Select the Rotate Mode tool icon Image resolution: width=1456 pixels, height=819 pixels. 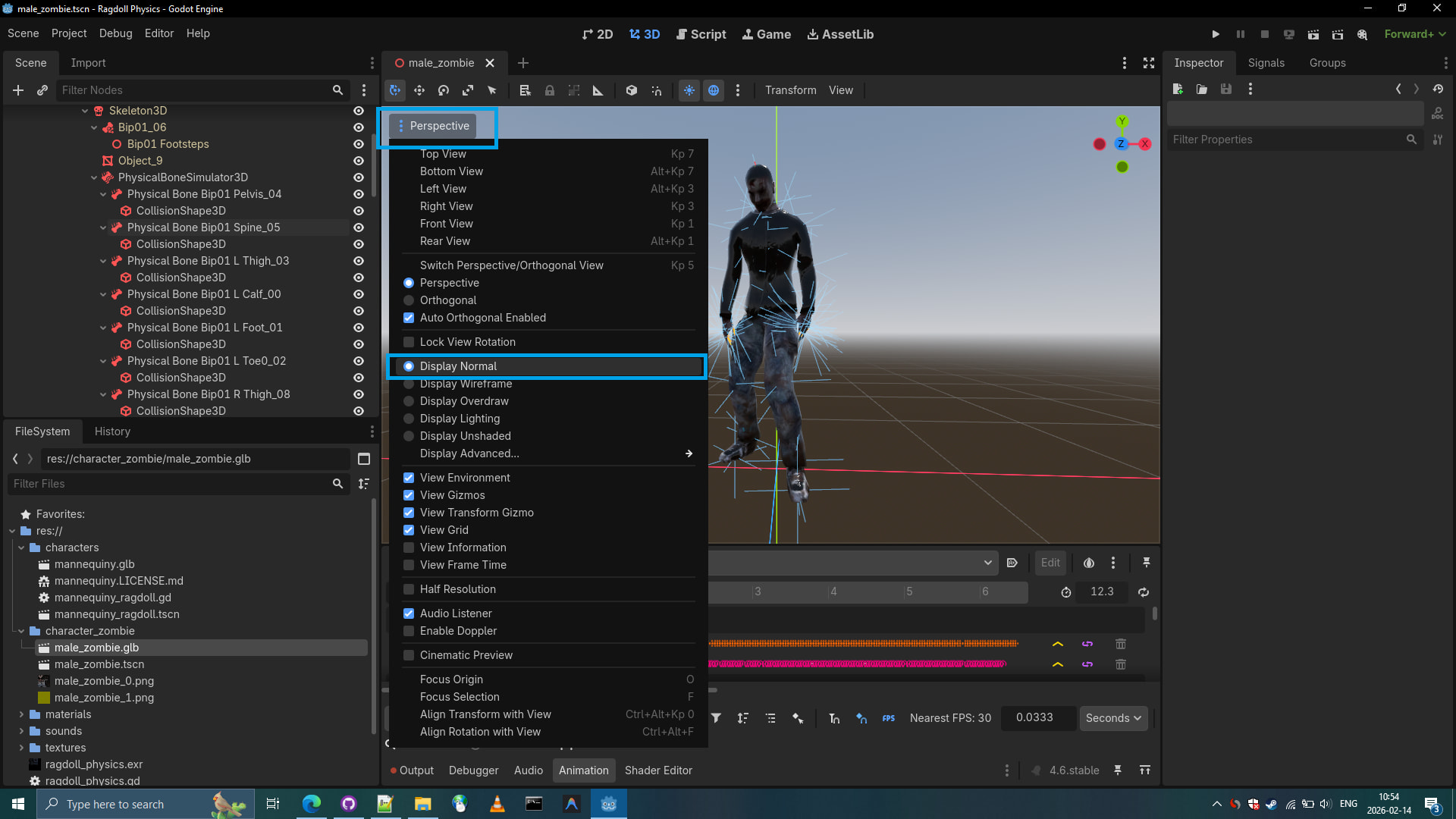click(x=444, y=90)
